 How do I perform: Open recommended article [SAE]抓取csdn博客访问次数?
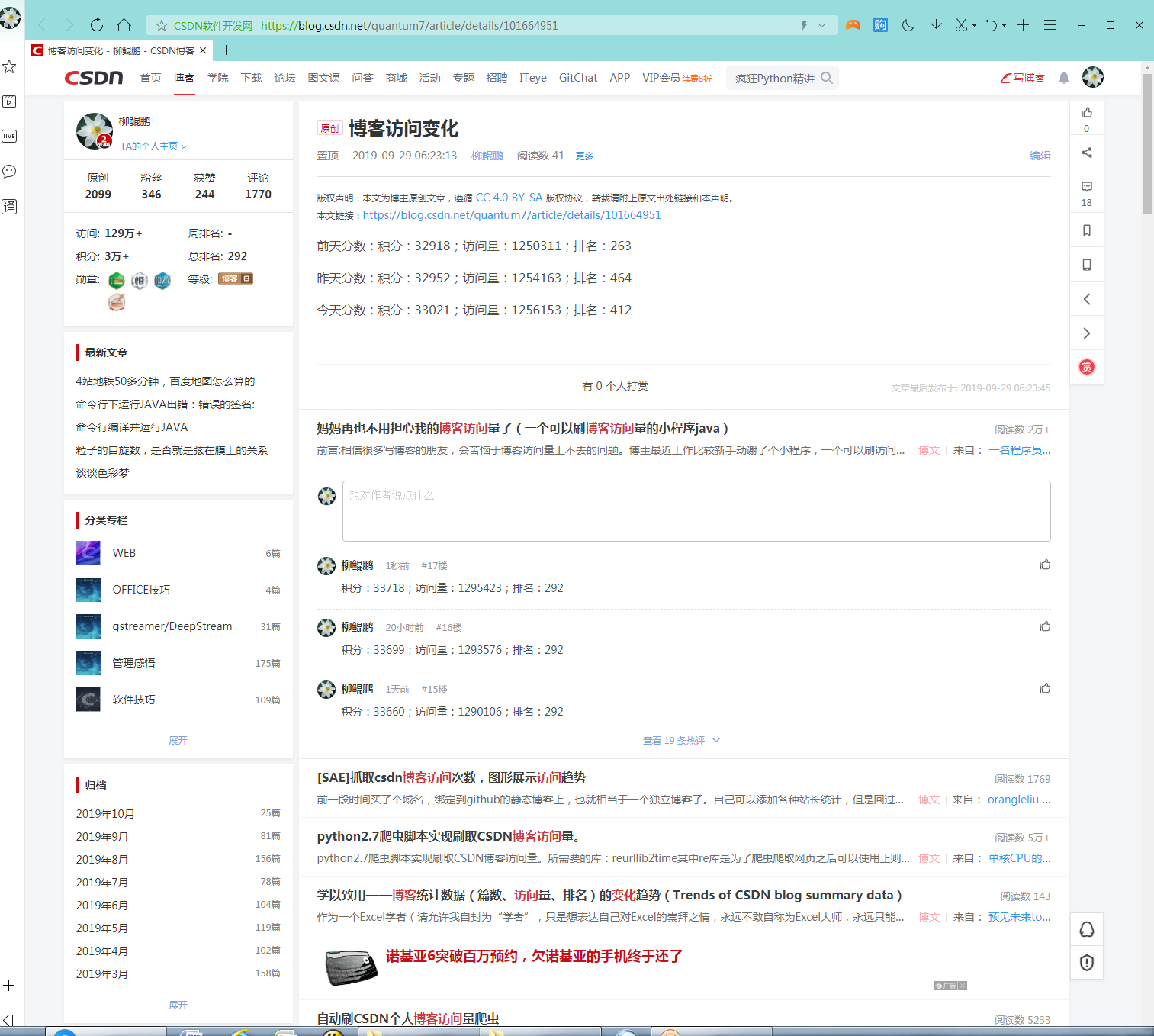click(451, 777)
